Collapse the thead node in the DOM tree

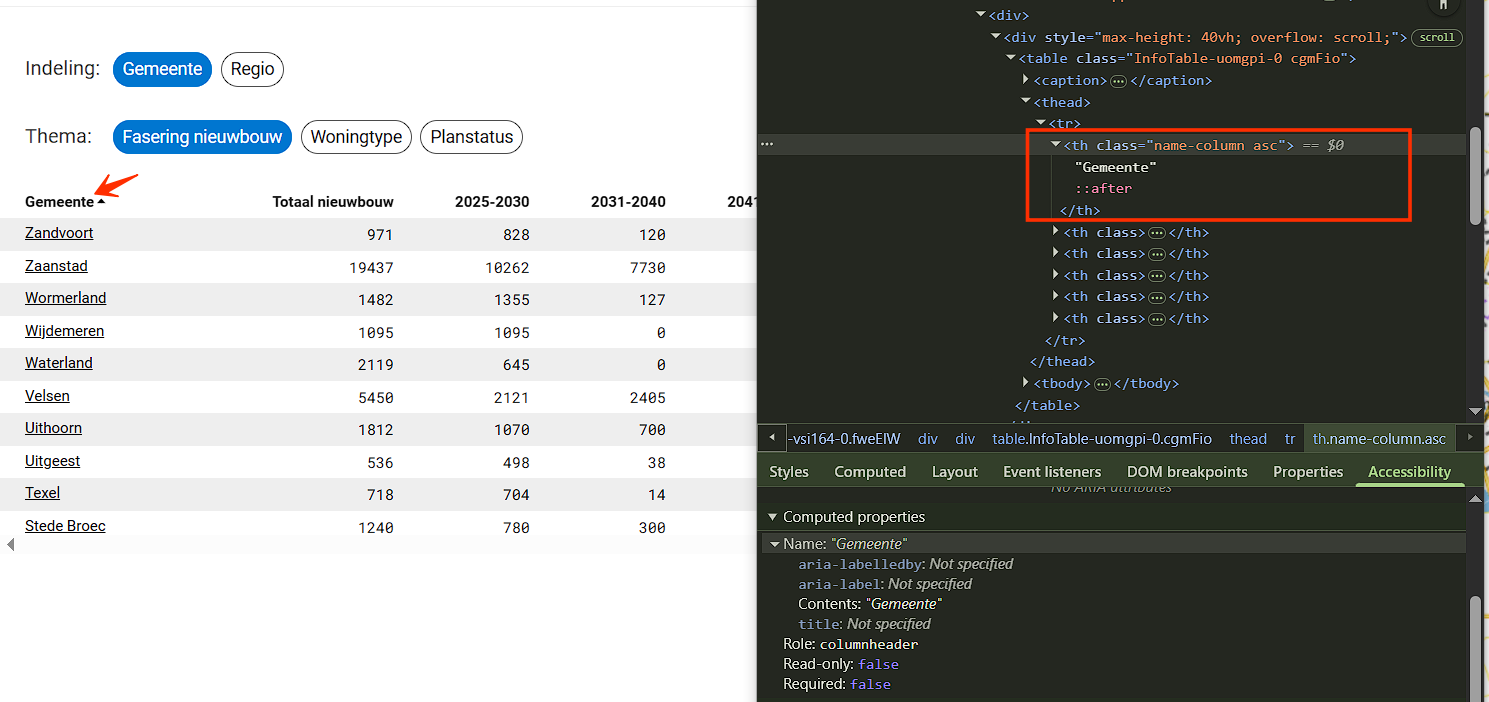[x=1026, y=102]
